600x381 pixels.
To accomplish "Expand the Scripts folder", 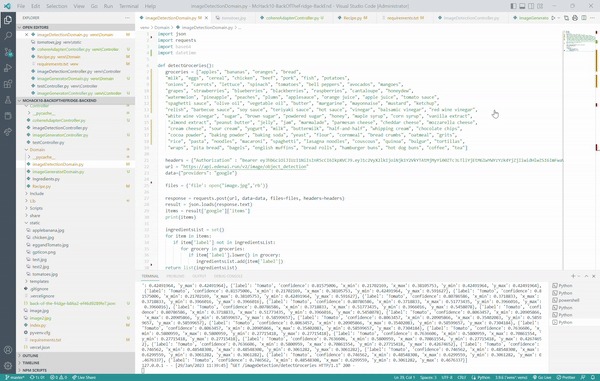I will (76, 208).
